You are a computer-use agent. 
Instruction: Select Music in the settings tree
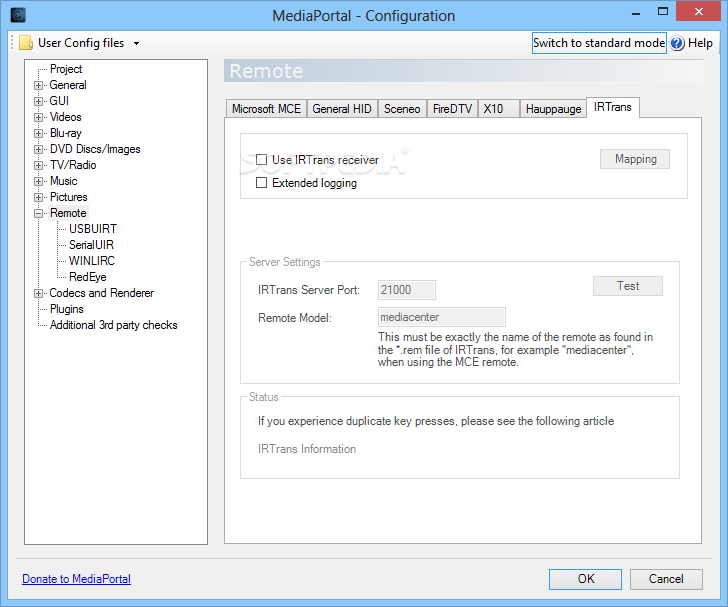(x=64, y=181)
